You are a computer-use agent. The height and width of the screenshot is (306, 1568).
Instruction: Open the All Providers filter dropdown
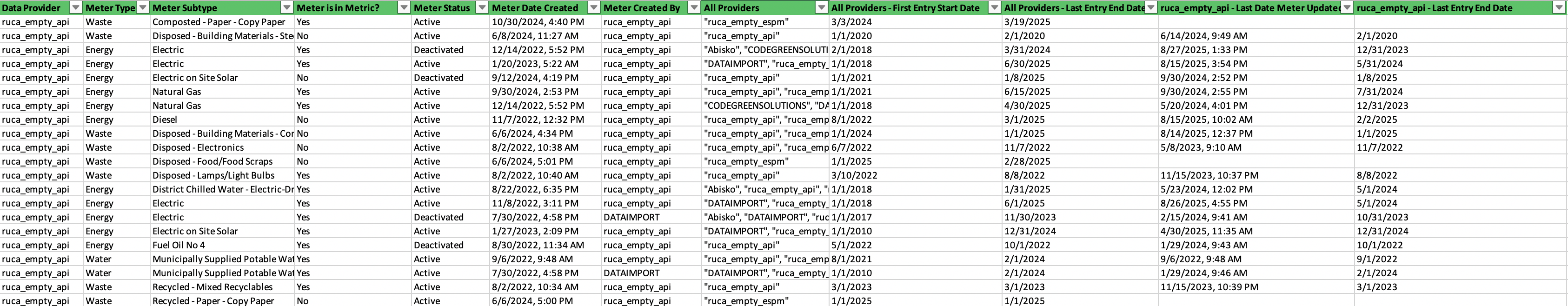pyautogui.click(x=822, y=8)
